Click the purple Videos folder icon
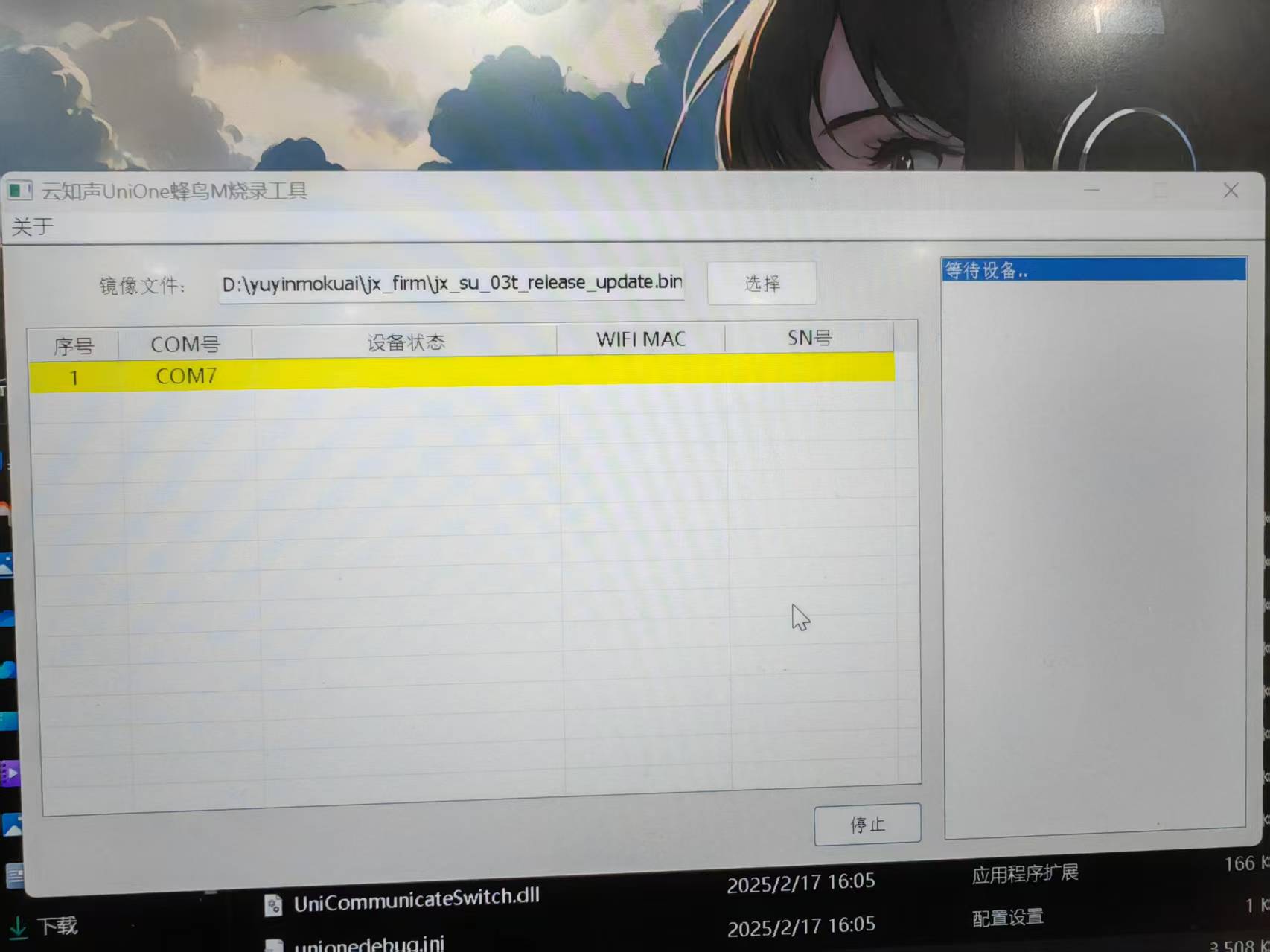The image size is (1270, 952). (10, 773)
